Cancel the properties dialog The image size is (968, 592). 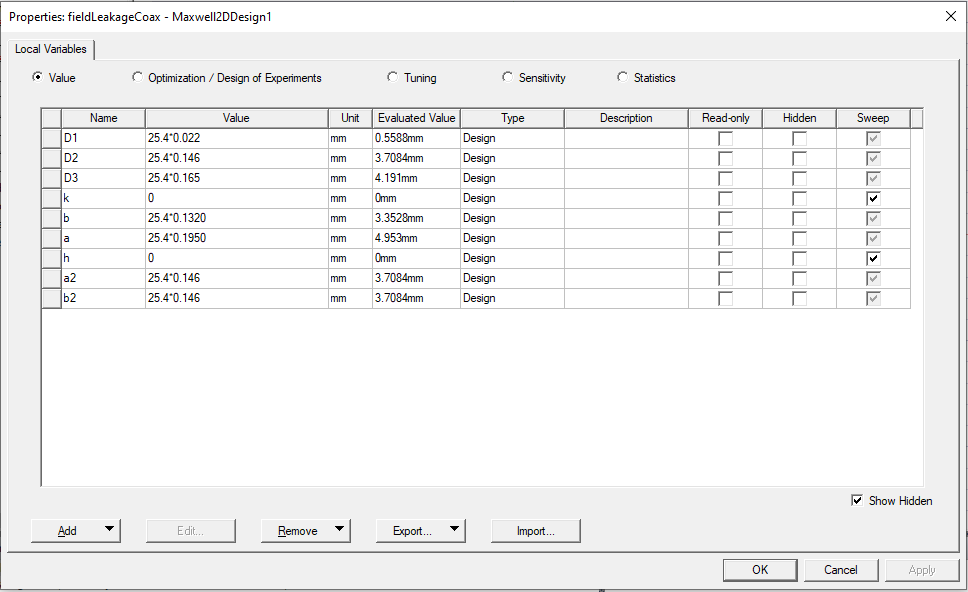[x=840, y=570]
